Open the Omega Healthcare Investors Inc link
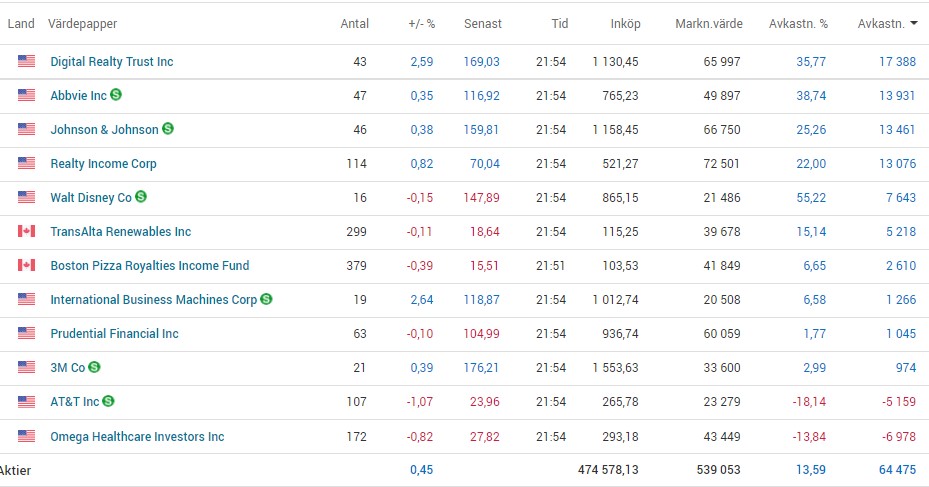The width and height of the screenshot is (929, 487). coord(137,436)
